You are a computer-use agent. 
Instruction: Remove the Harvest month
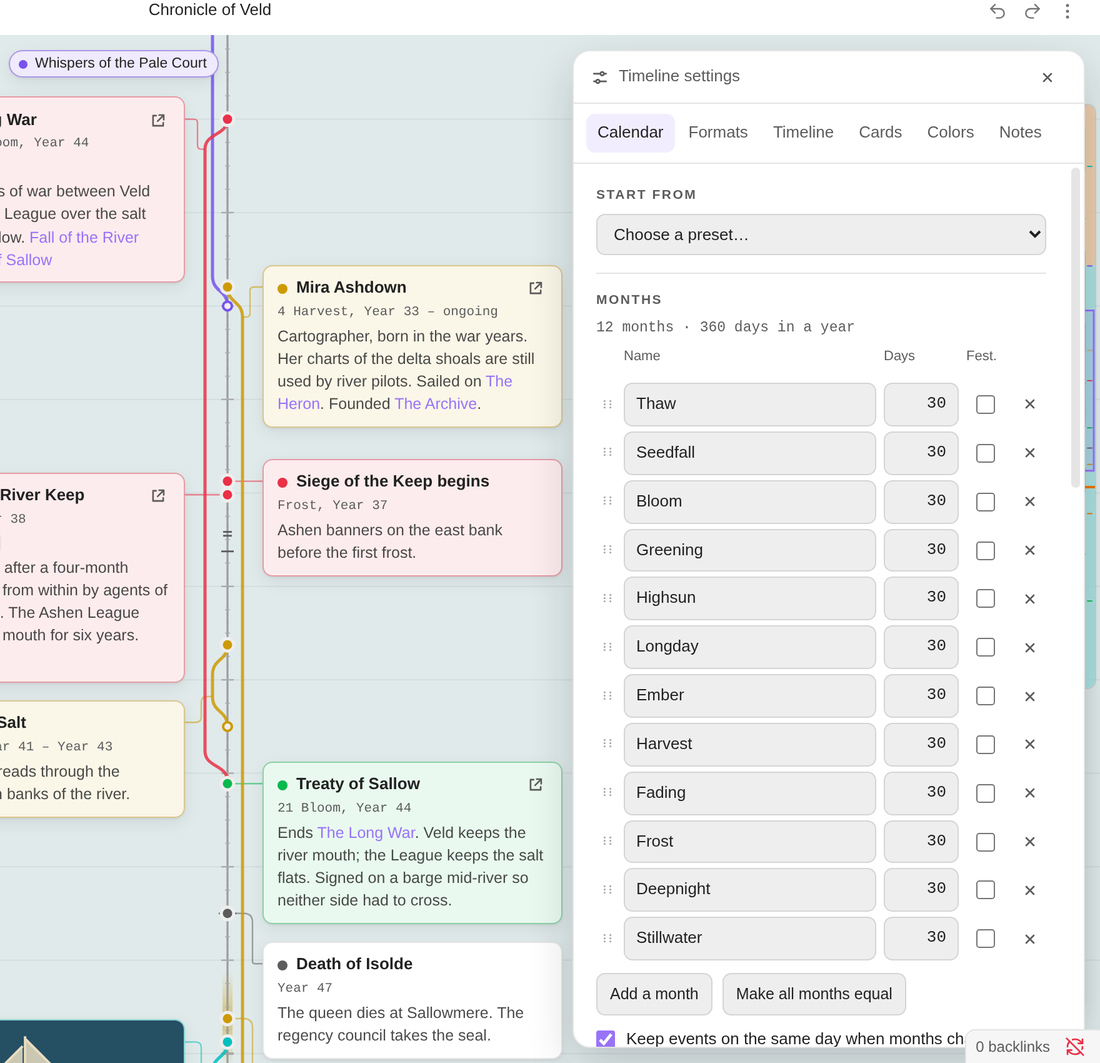tap(1030, 744)
